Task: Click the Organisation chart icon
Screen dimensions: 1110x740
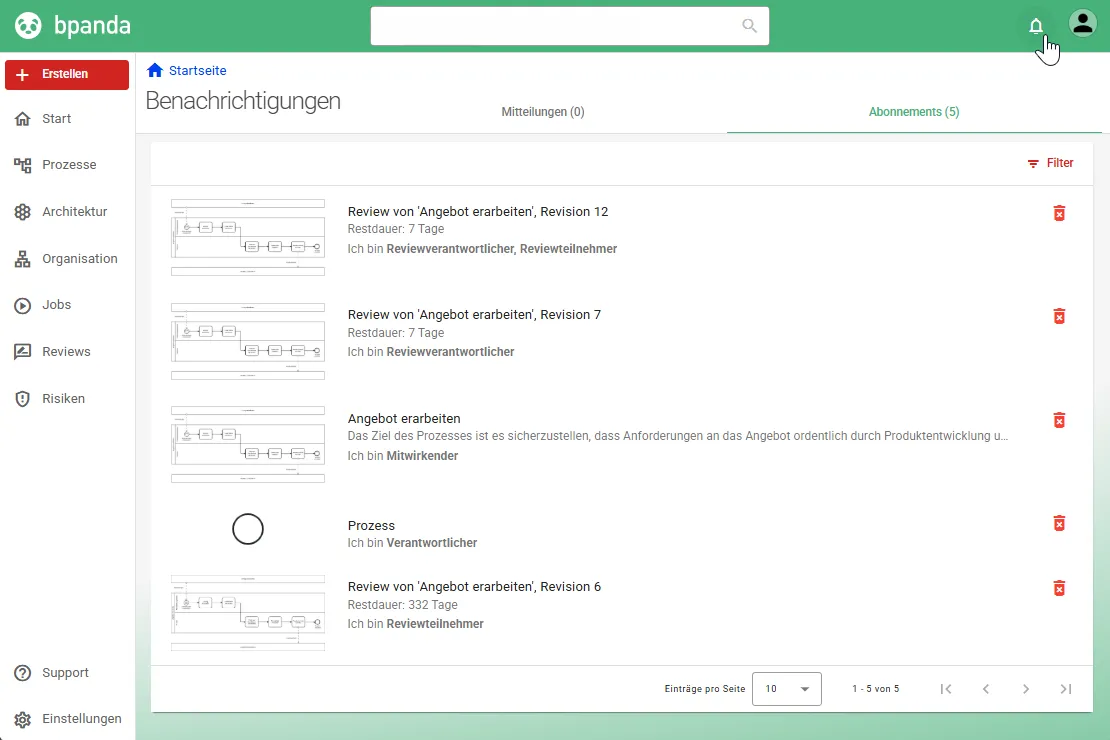Action: (23, 258)
